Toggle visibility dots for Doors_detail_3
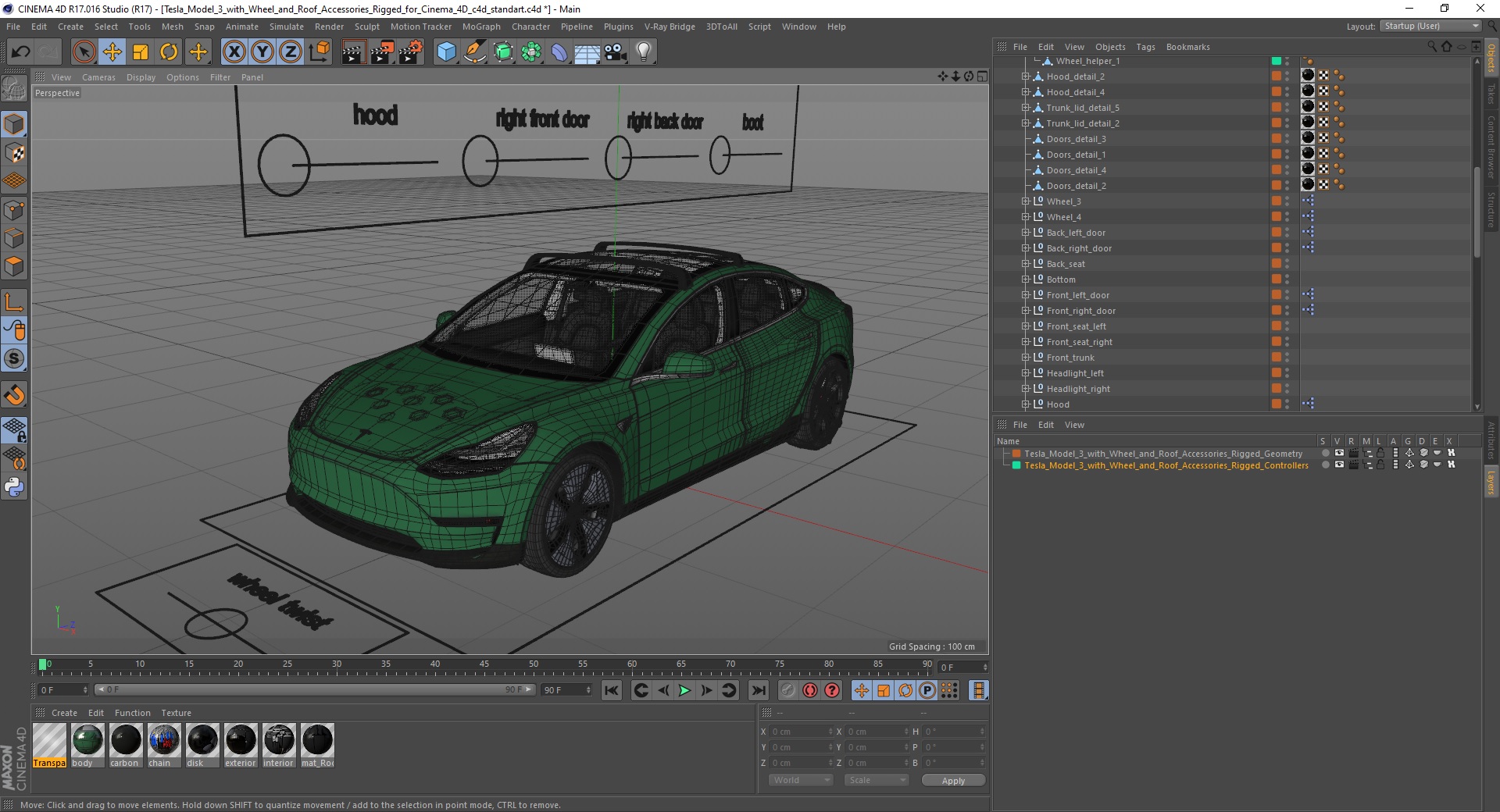This screenshot has height=812, width=1500. pos(1287,139)
